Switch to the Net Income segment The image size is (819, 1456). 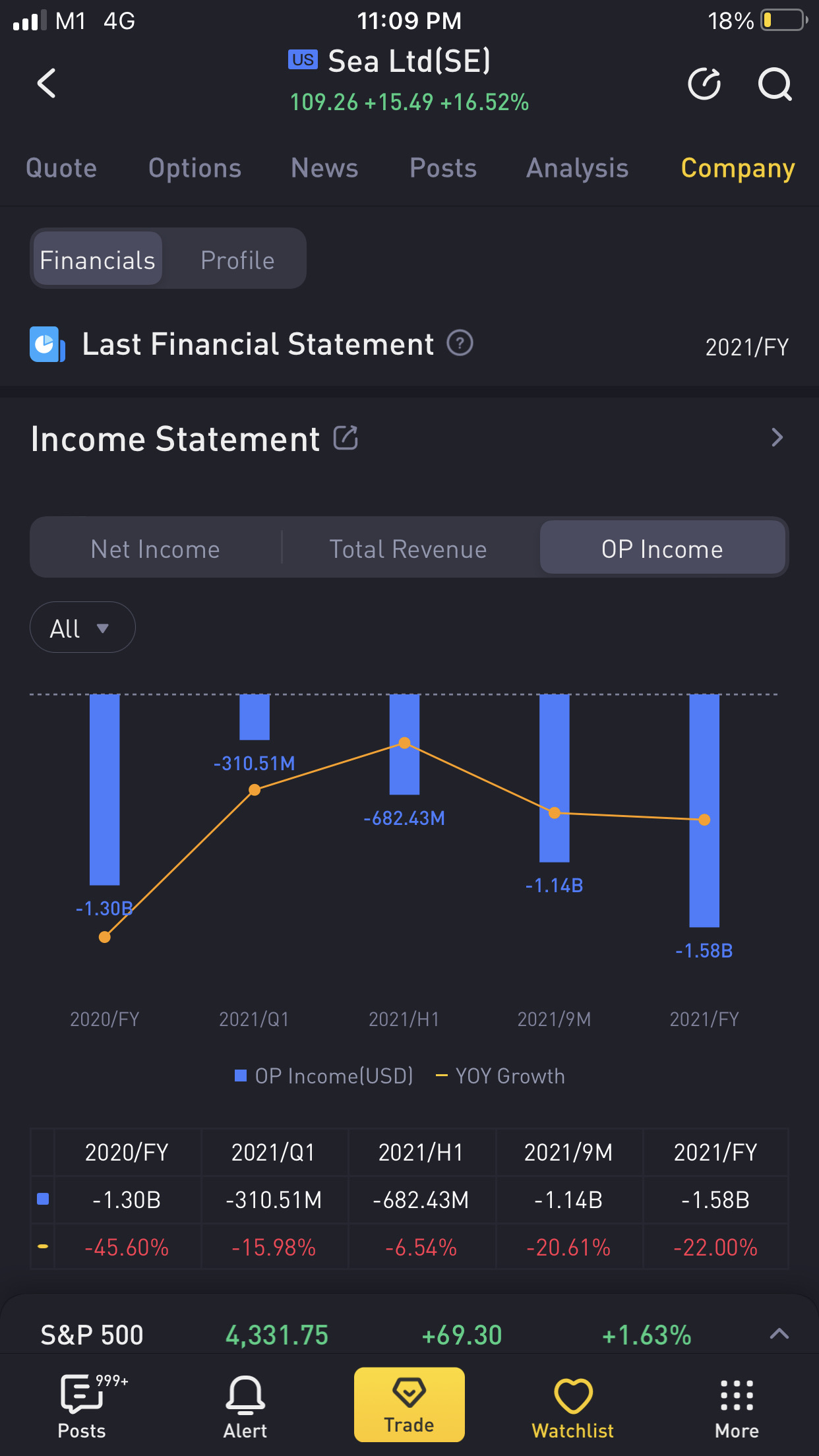point(156,549)
